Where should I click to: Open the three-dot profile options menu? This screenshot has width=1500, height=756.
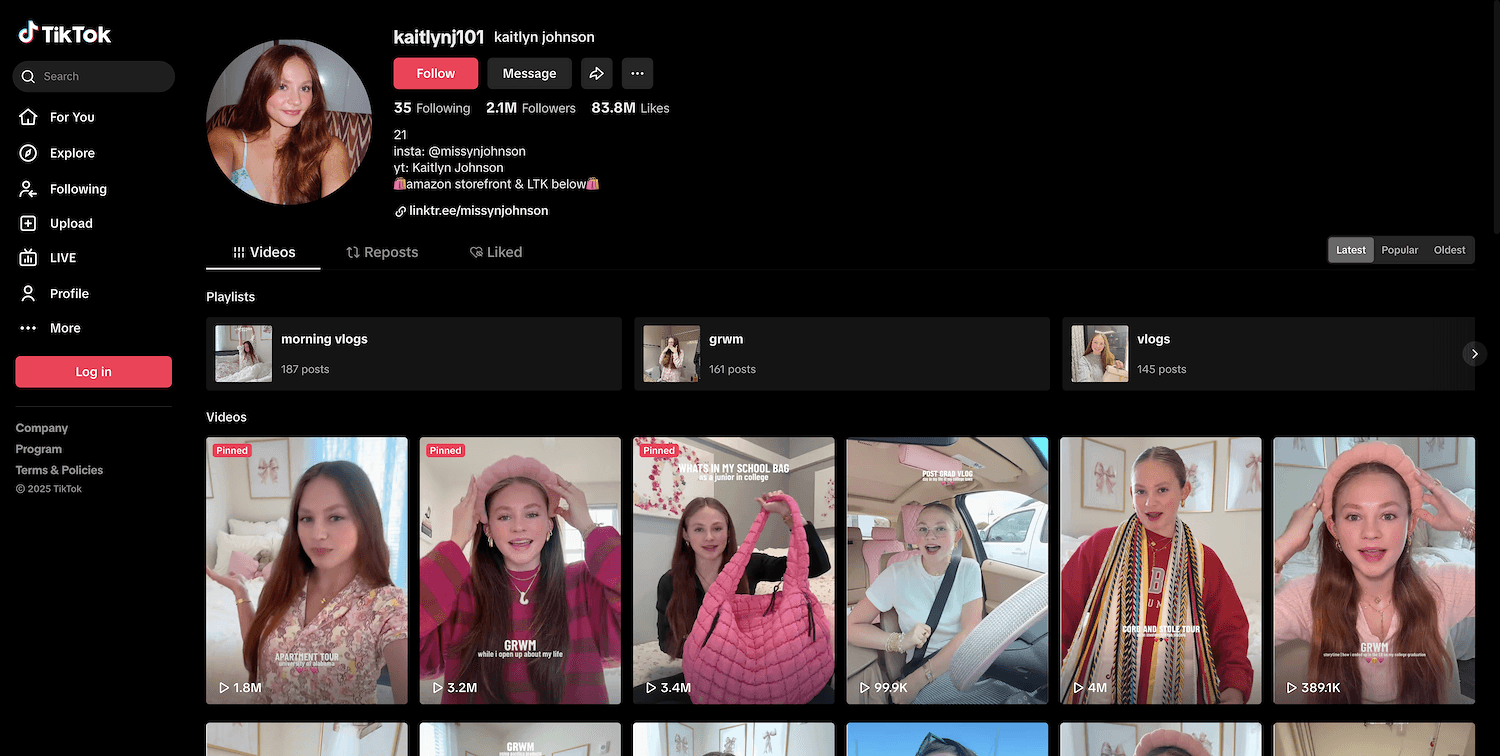[x=637, y=73]
